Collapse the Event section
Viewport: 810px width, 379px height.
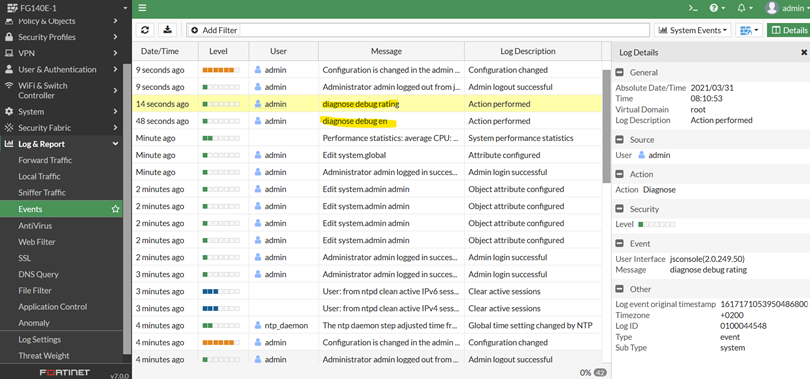[619, 243]
